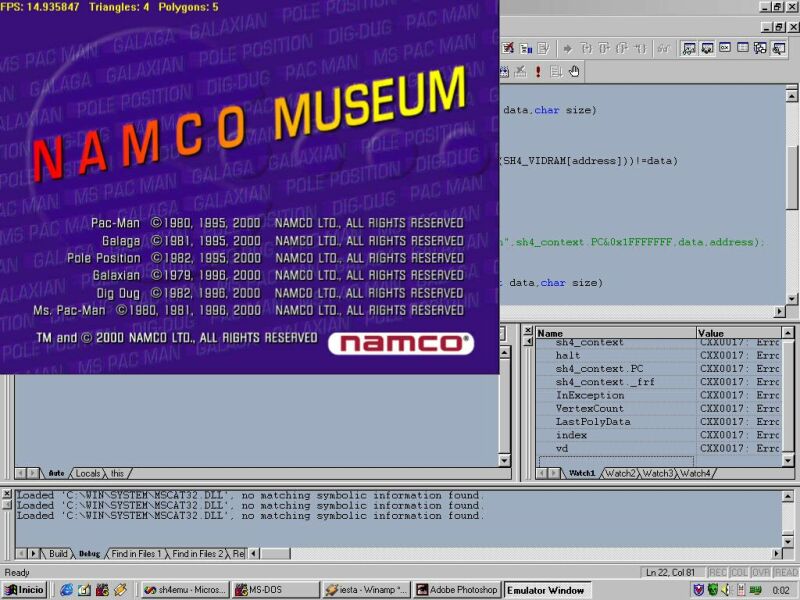Open the Inicio start button
Image resolution: width=800 pixels, height=600 pixels.
24,590
